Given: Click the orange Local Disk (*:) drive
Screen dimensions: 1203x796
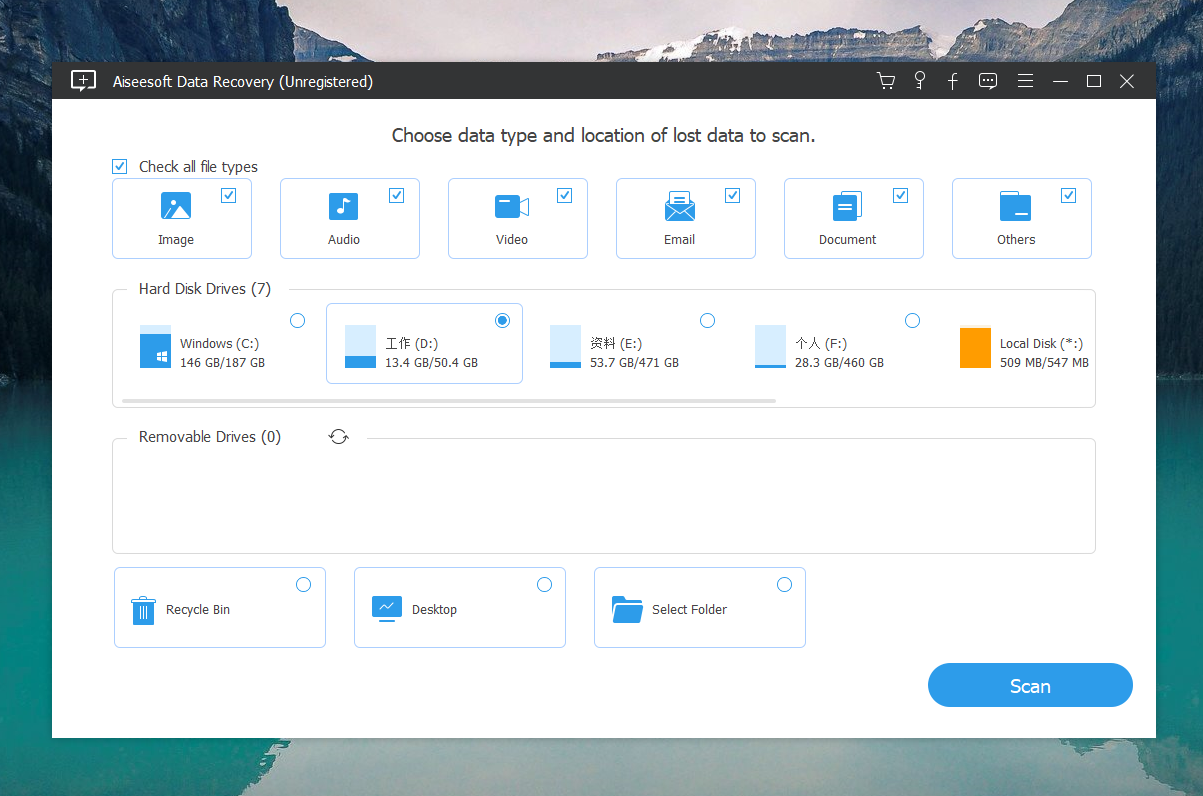Looking at the screenshot, I should (975, 348).
